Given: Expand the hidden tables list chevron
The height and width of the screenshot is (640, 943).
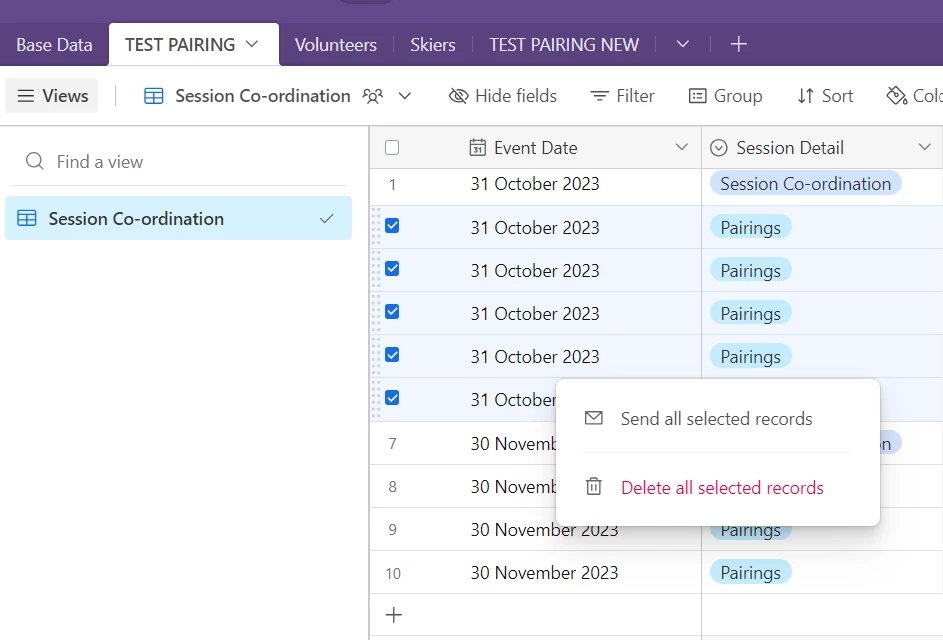Looking at the screenshot, I should (683, 44).
